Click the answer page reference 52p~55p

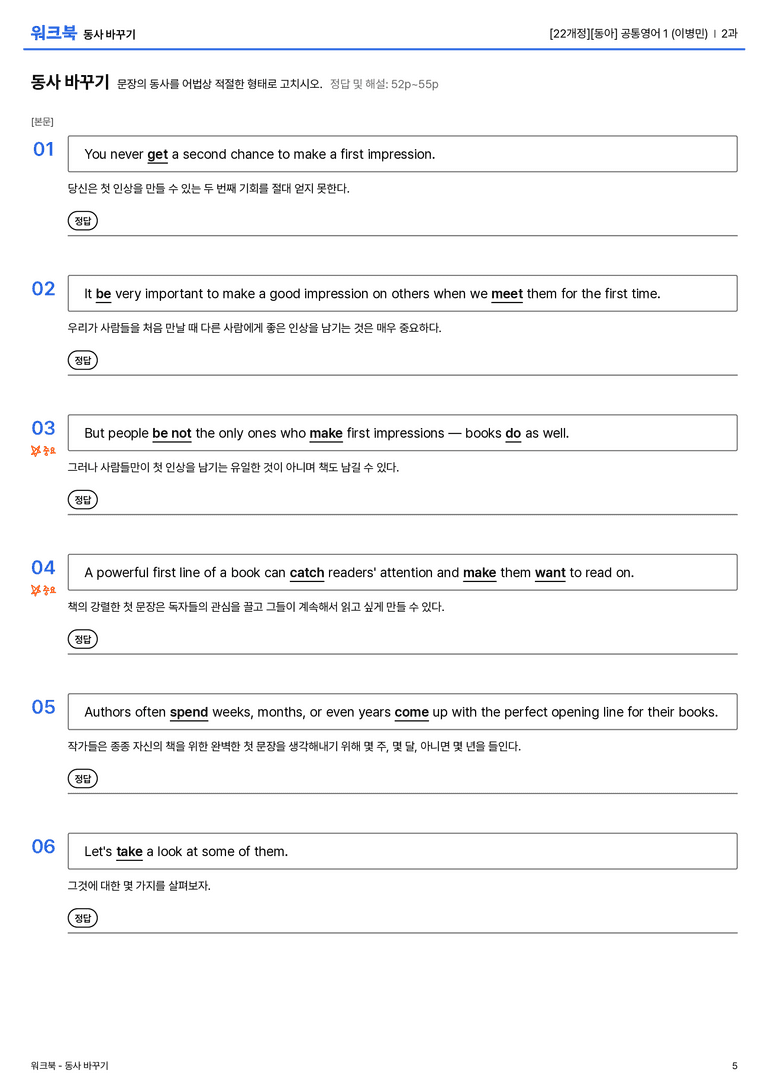(x=414, y=85)
